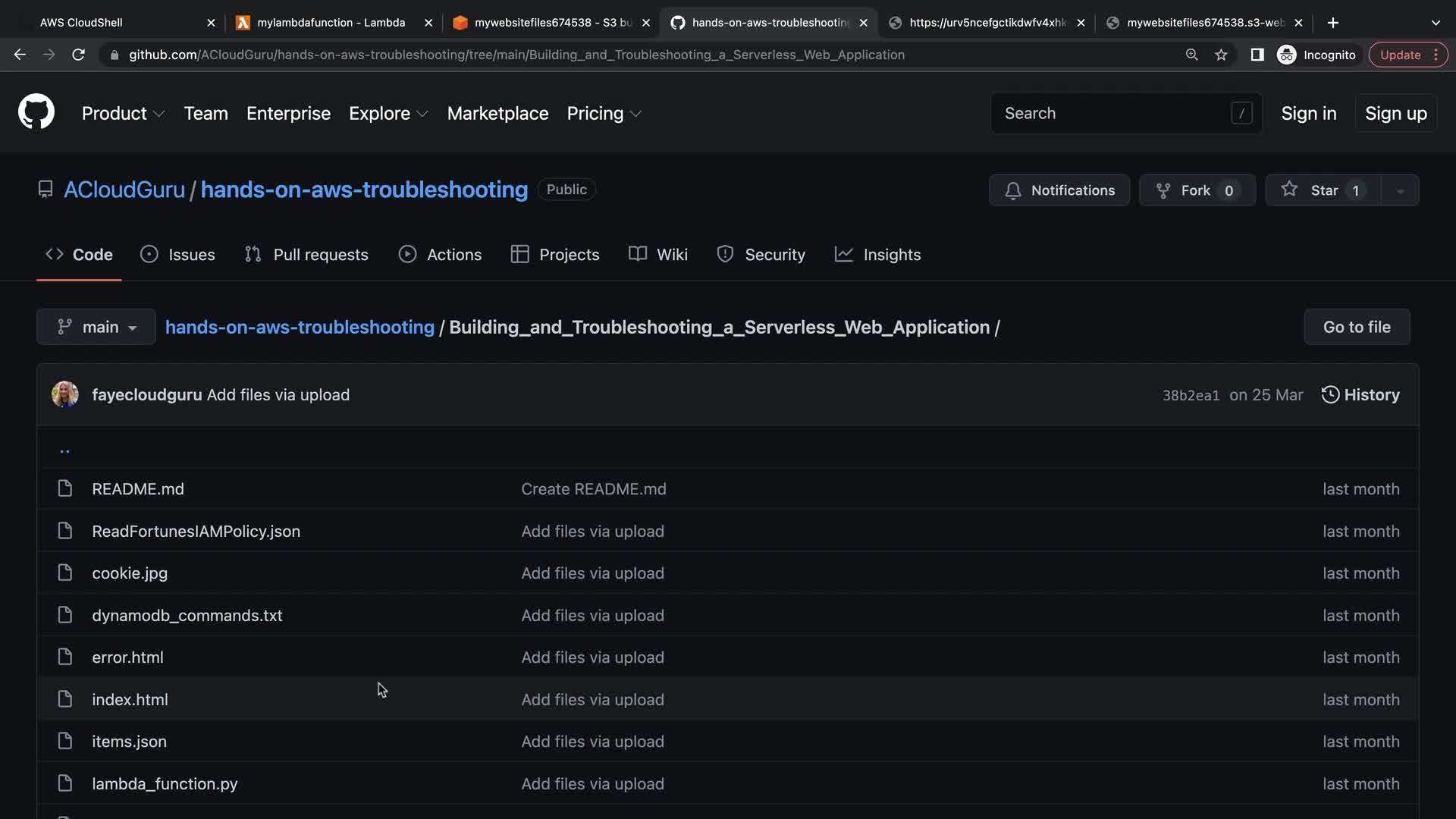
Task: Fork the repository with Fork button
Action: click(1197, 190)
